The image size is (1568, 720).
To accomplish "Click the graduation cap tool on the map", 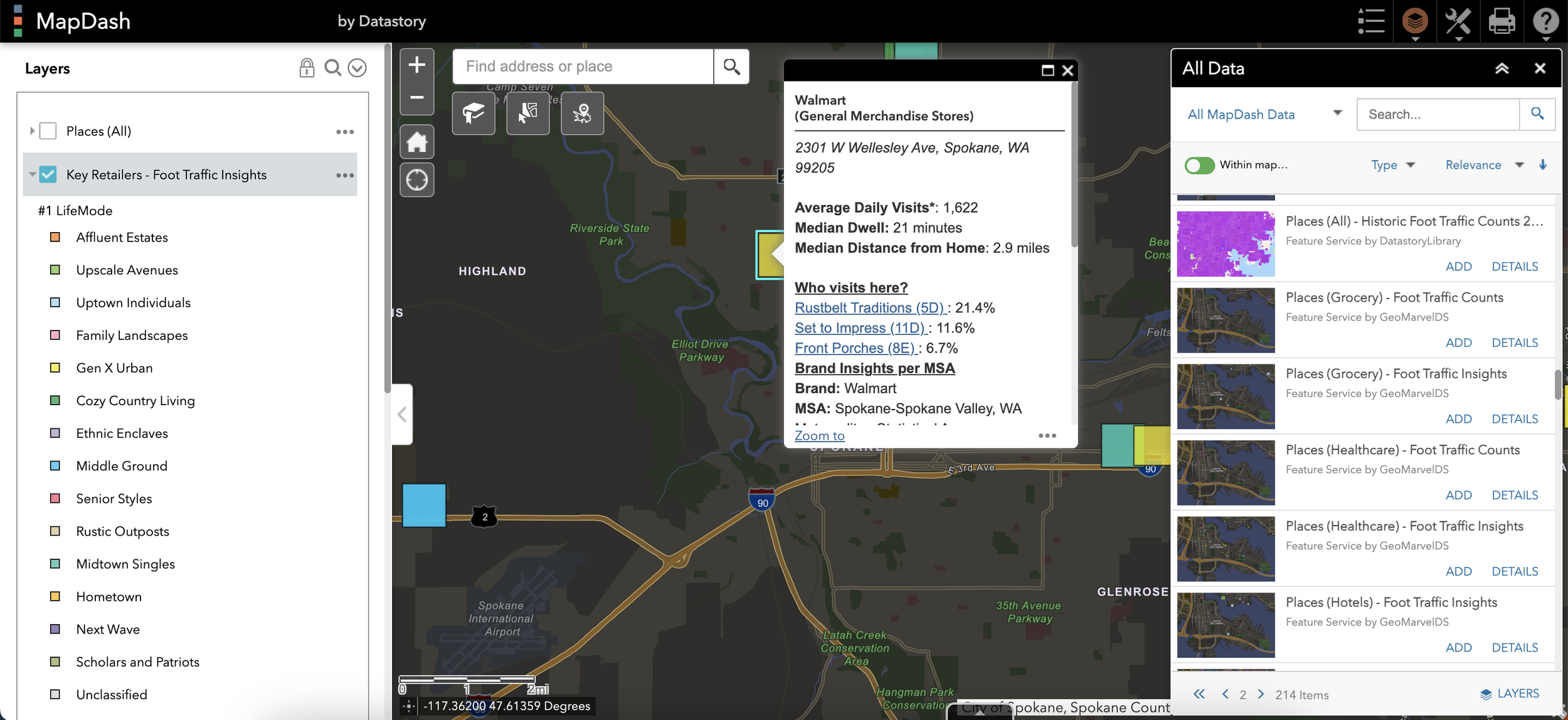I will [x=474, y=114].
